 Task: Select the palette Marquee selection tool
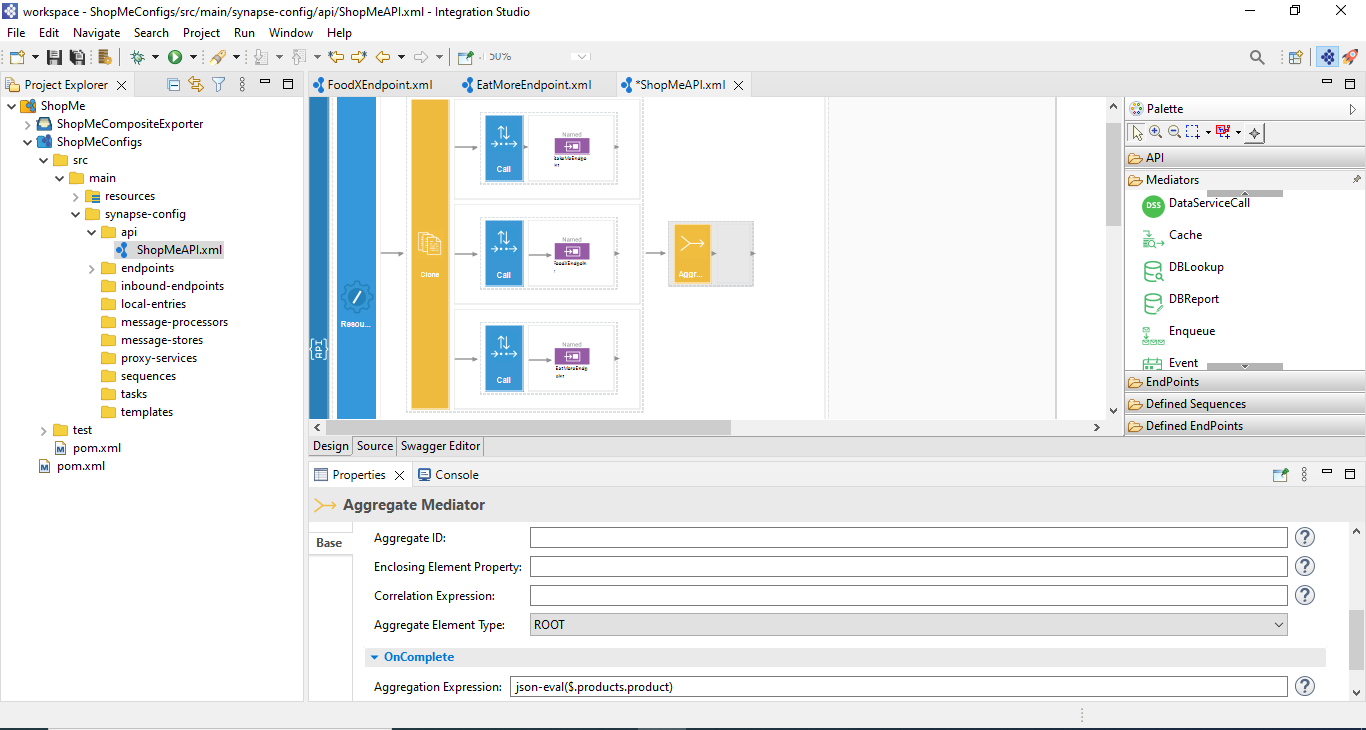click(1193, 132)
